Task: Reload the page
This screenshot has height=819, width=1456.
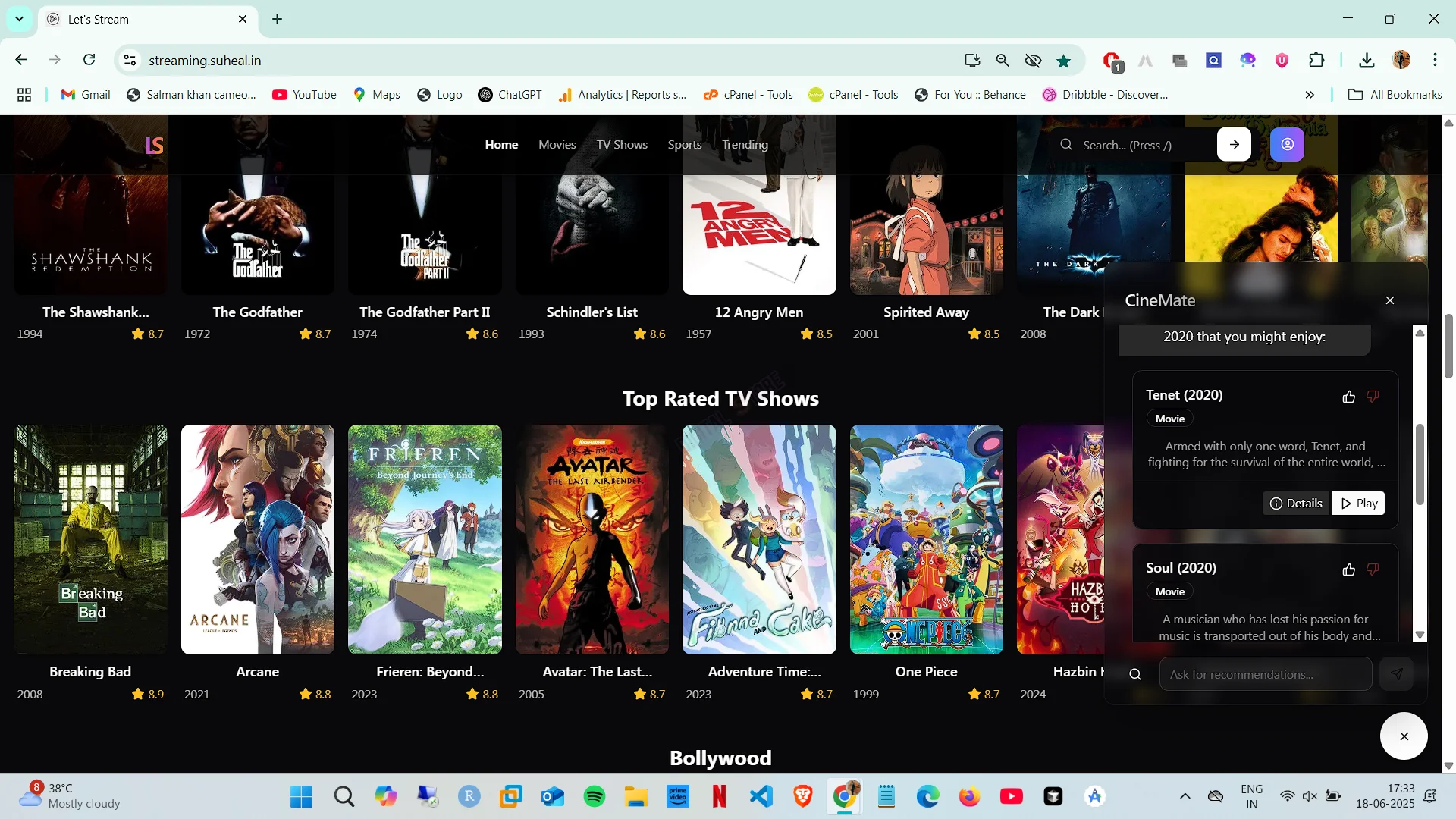Action: pyautogui.click(x=89, y=60)
